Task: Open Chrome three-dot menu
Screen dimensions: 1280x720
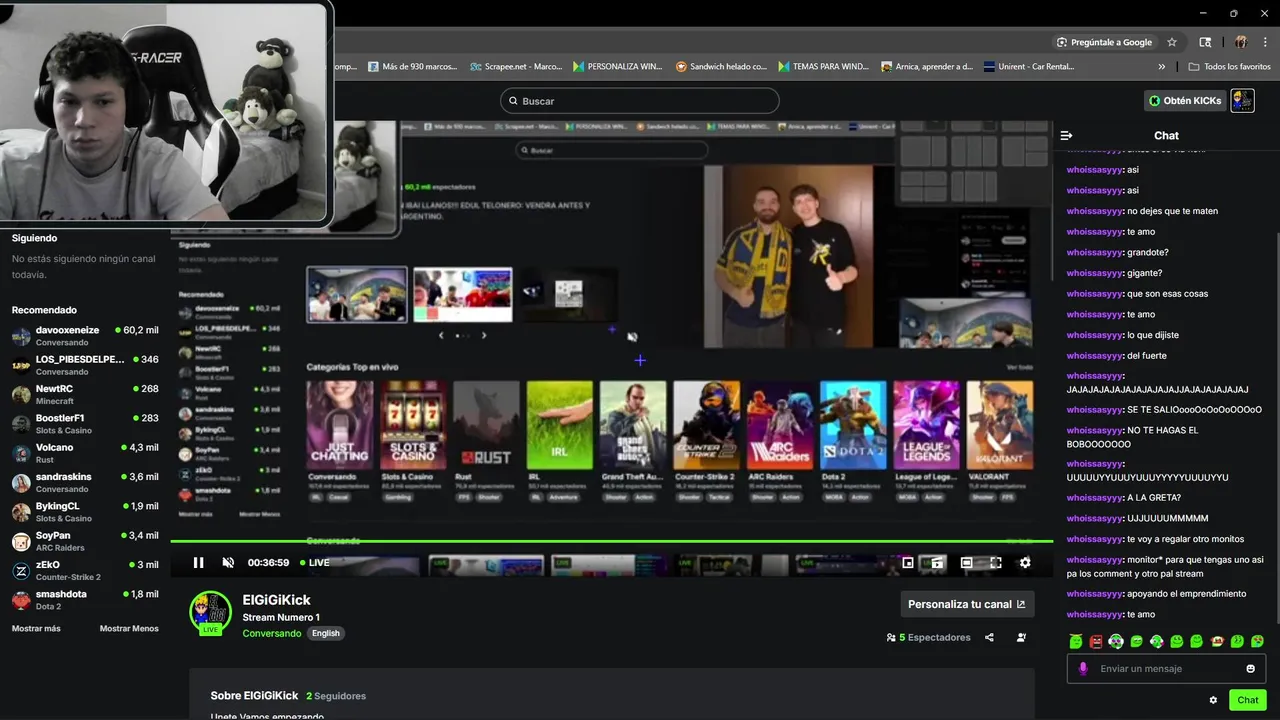Action: click(x=1266, y=42)
